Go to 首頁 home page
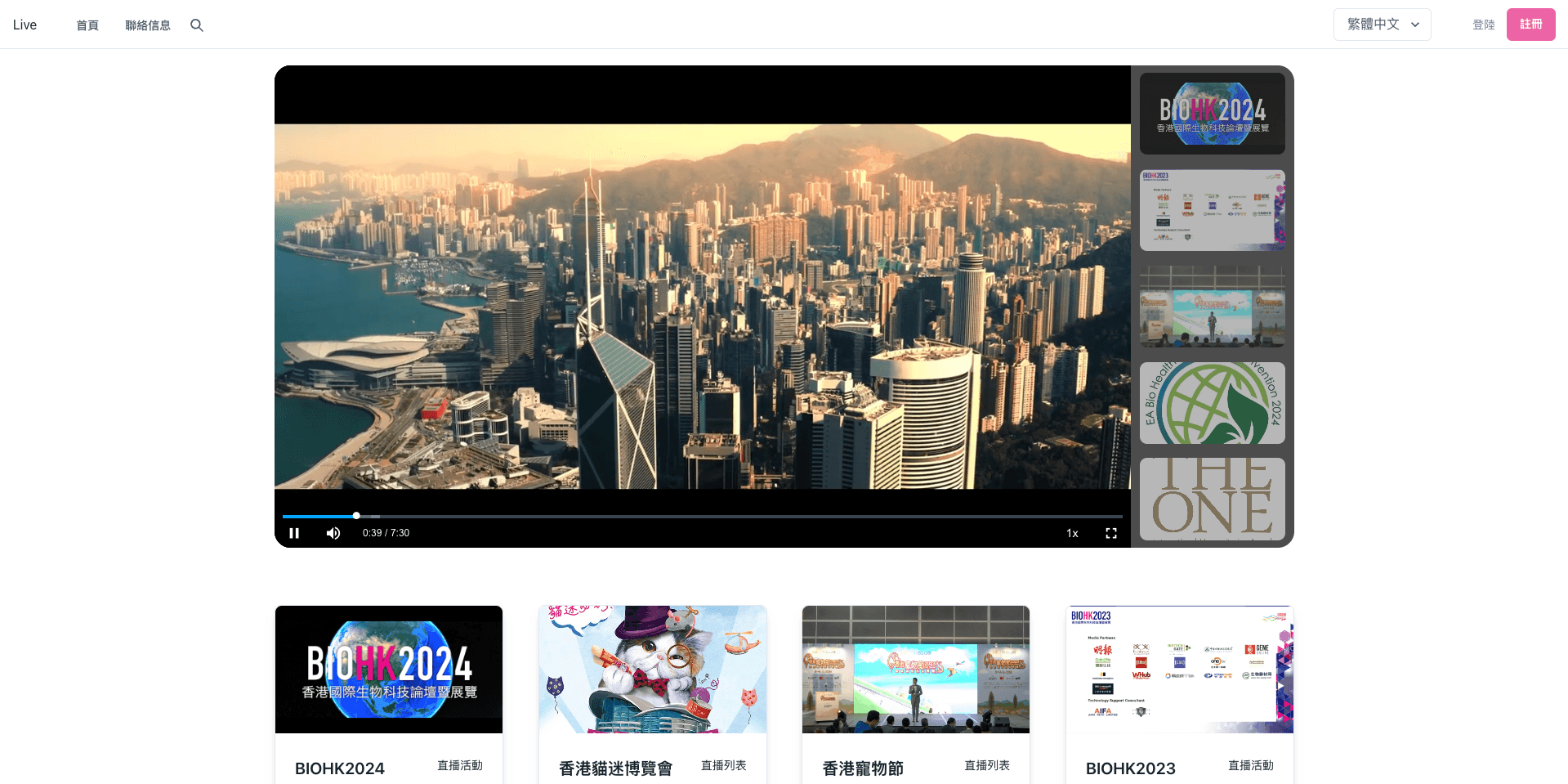Screen dimensions: 1568x784 click(x=87, y=25)
